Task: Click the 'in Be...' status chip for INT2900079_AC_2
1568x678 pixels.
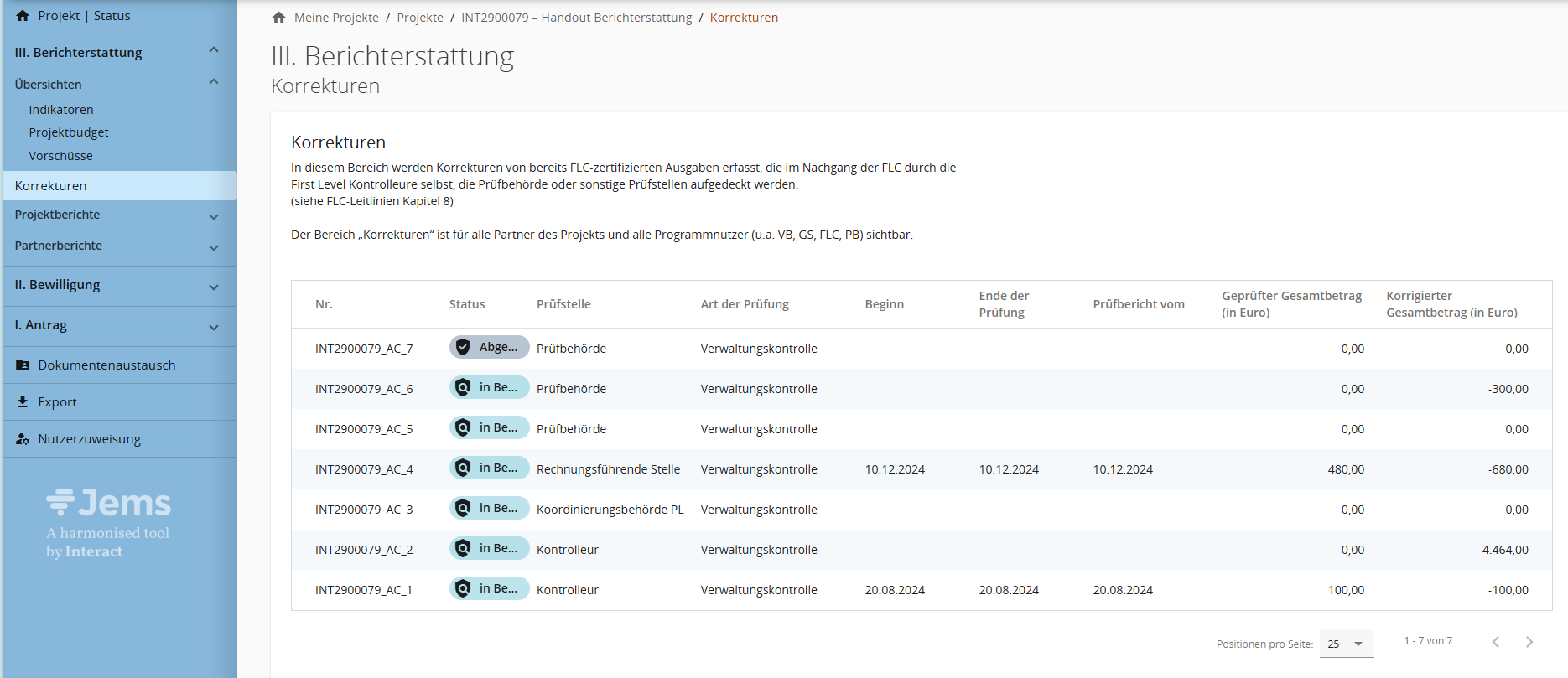Action: 490,548
